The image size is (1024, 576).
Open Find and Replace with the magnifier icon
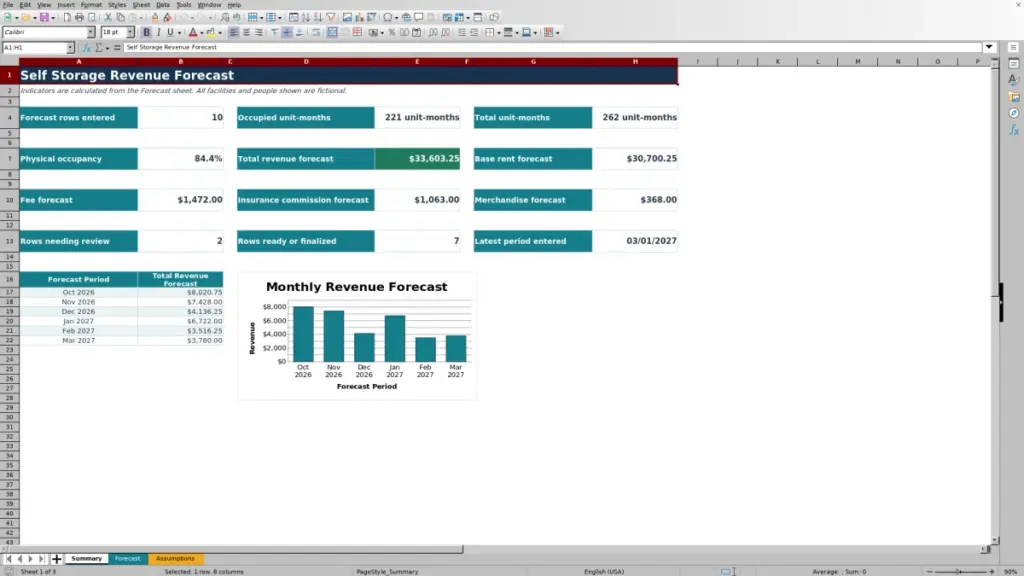(225, 17)
